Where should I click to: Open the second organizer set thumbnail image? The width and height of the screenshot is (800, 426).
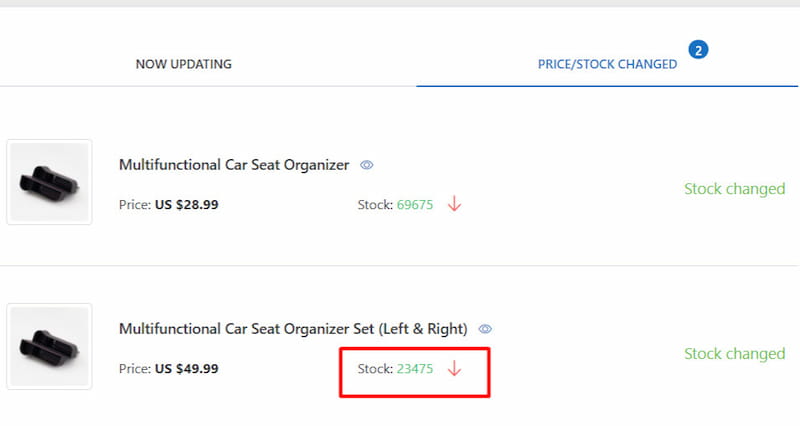[x=49, y=346]
